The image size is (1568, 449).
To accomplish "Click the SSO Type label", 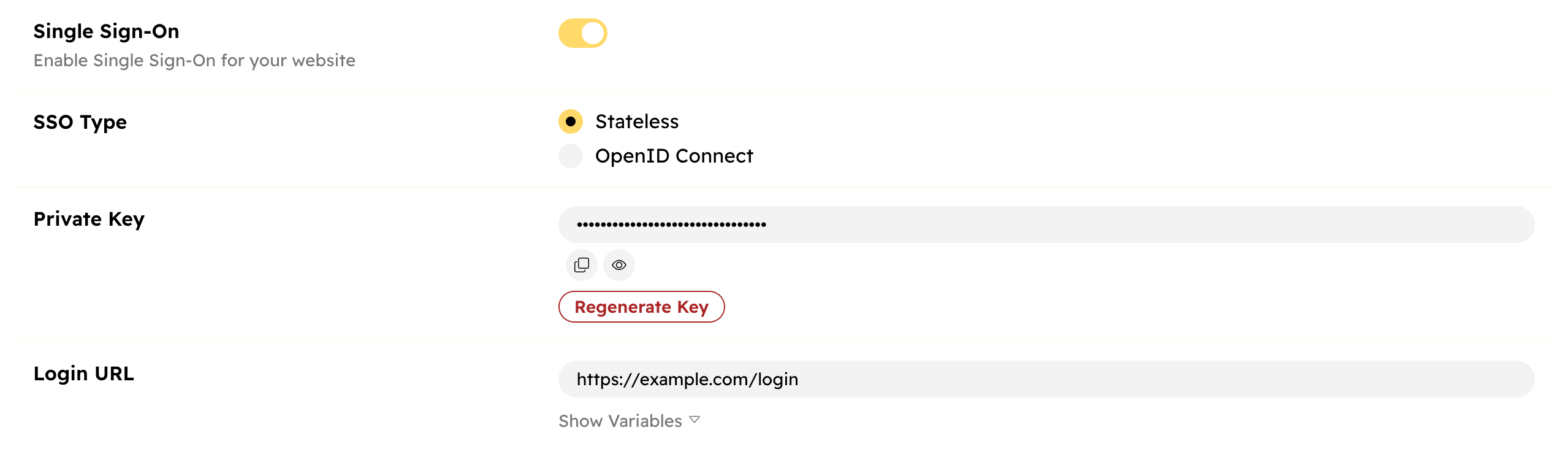I will [80, 122].
